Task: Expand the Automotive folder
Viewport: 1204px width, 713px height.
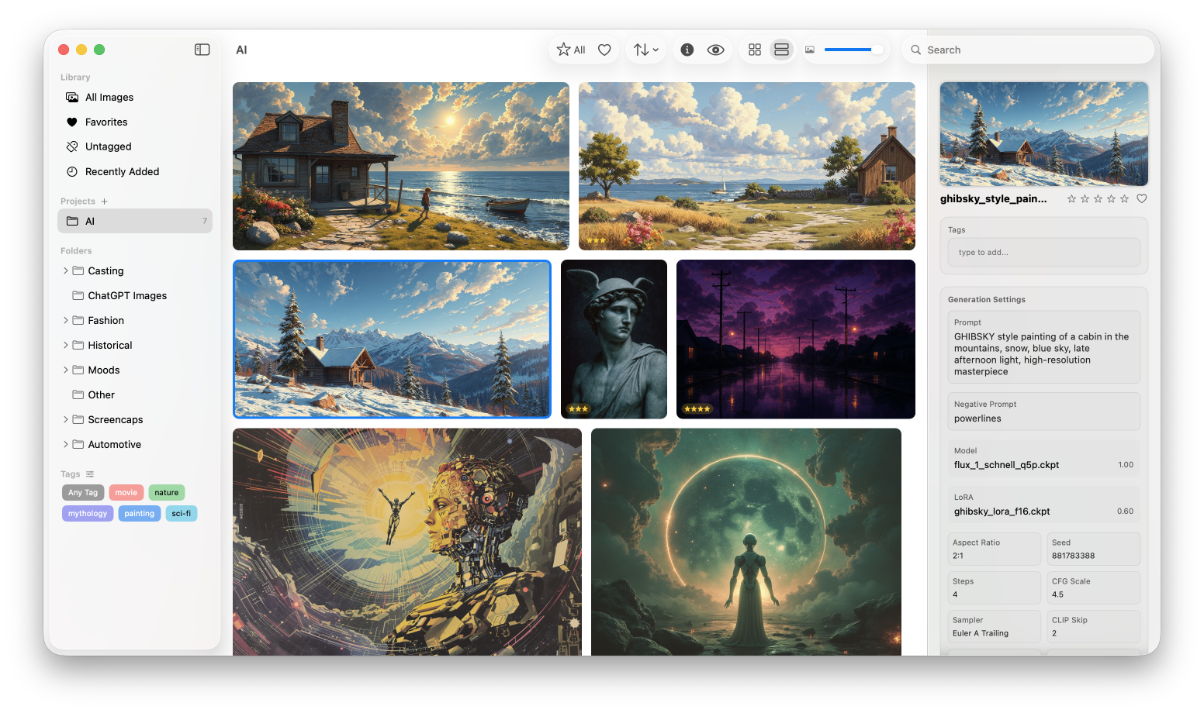Action: [65, 444]
